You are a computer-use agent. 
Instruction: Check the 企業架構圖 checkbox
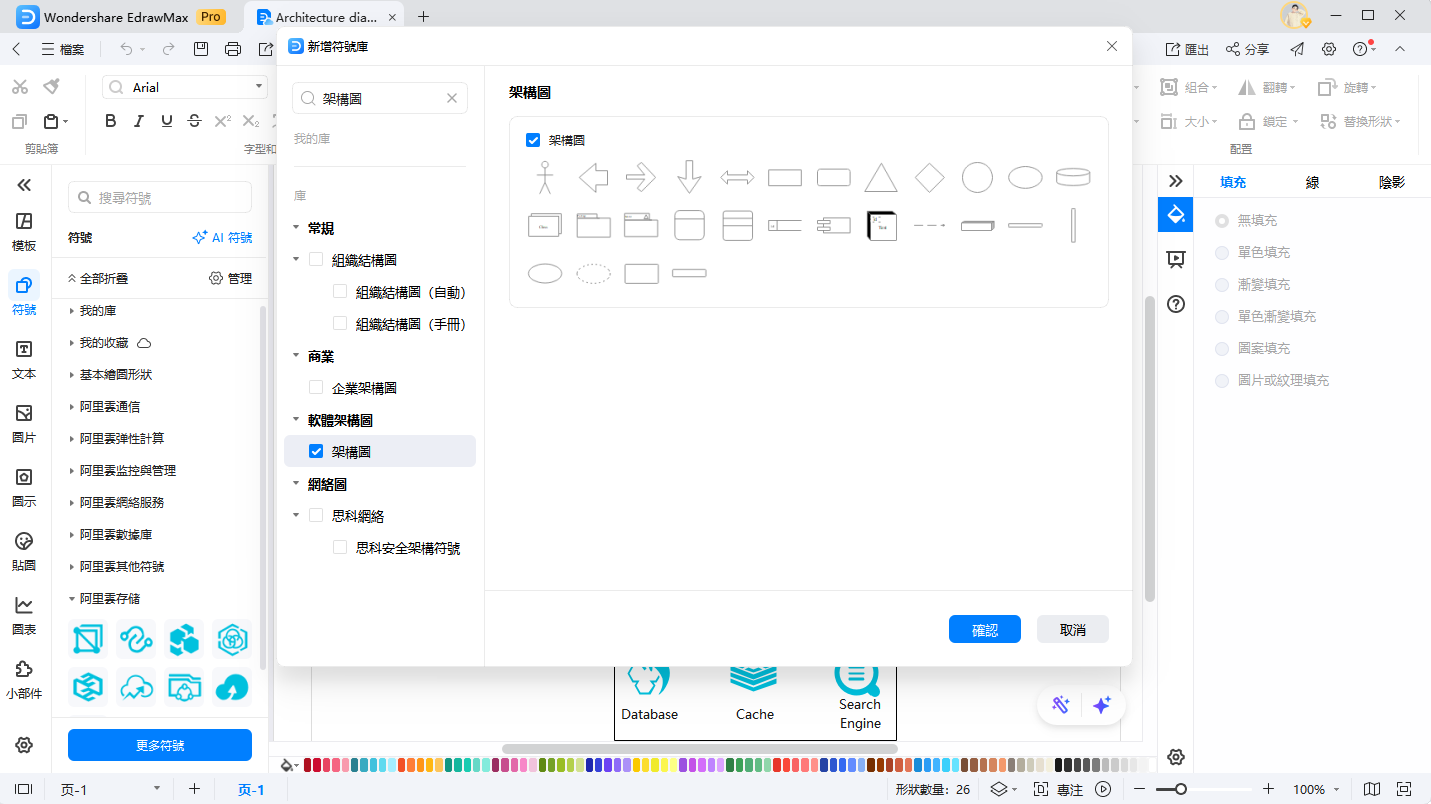316,388
